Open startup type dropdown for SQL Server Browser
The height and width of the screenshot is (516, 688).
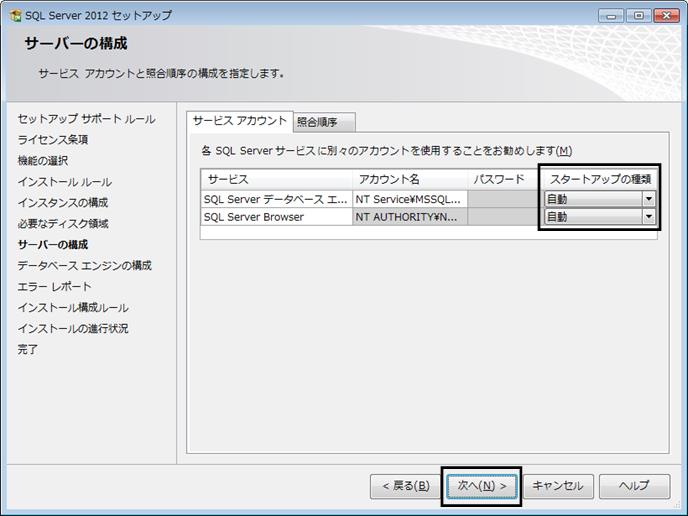[649, 216]
